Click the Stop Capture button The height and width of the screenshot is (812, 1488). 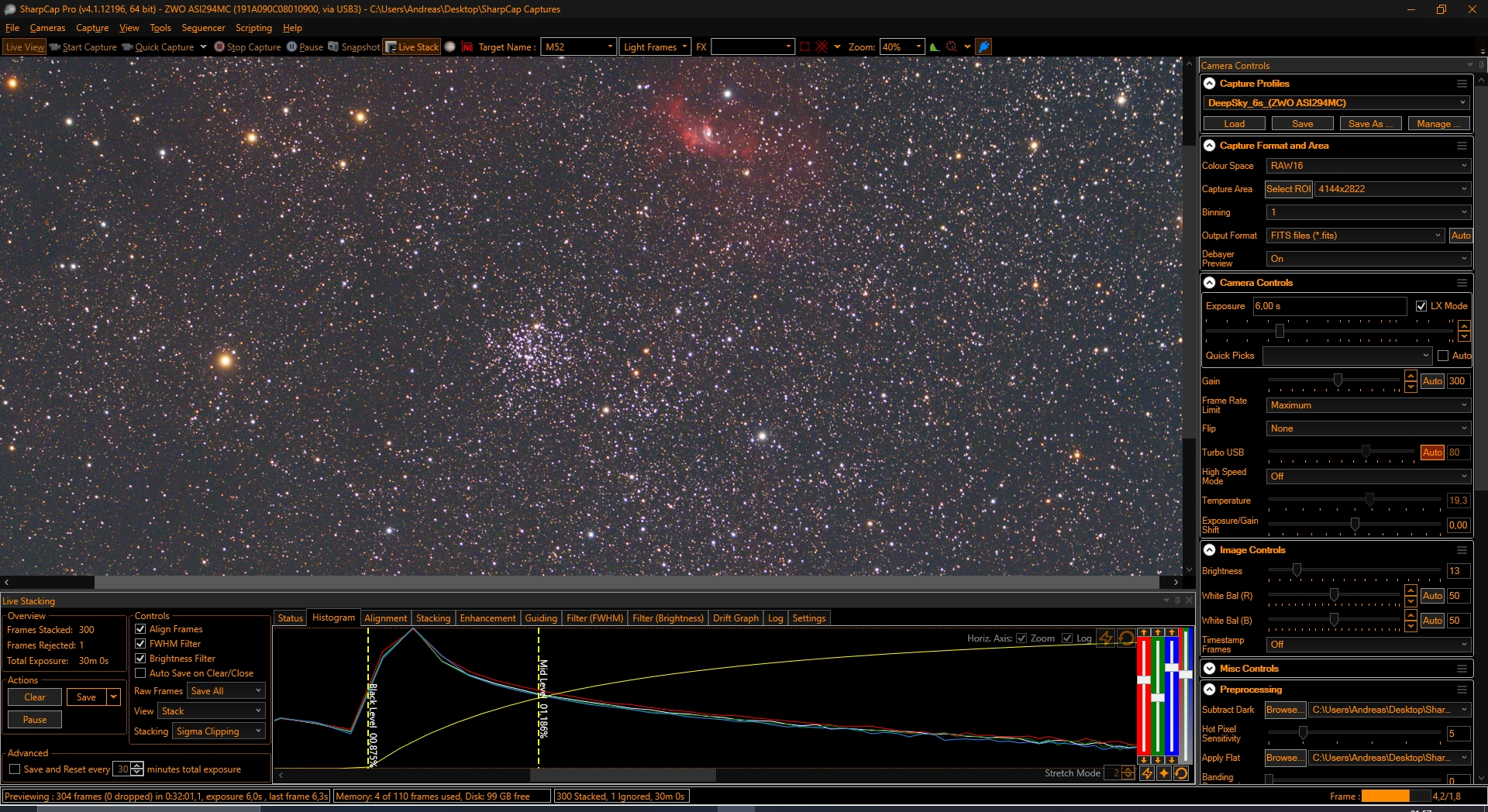click(x=248, y=47)
